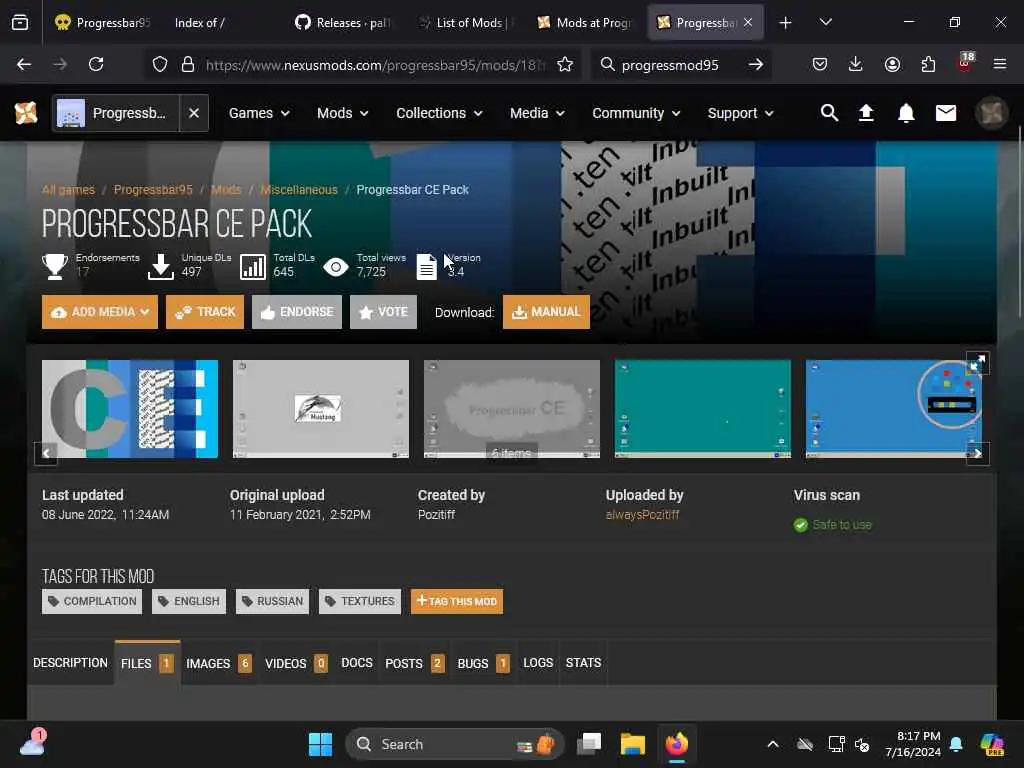Open a new tab with plus icon
This screenshot has width=1024, height=768.
click(786, 23)
